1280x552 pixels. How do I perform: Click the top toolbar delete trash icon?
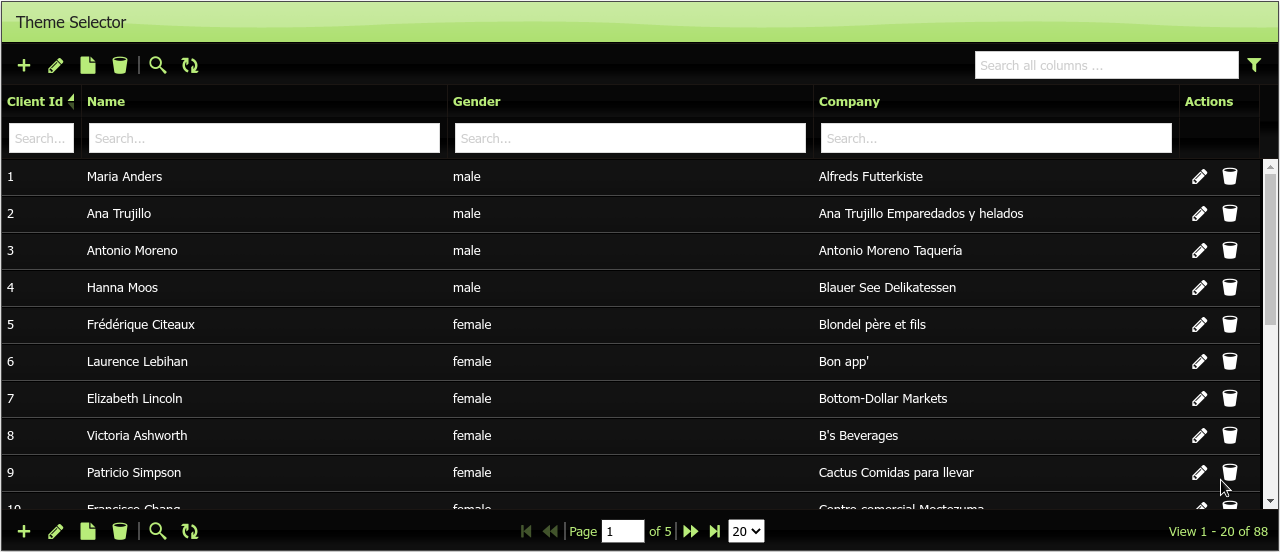point(120,66)
